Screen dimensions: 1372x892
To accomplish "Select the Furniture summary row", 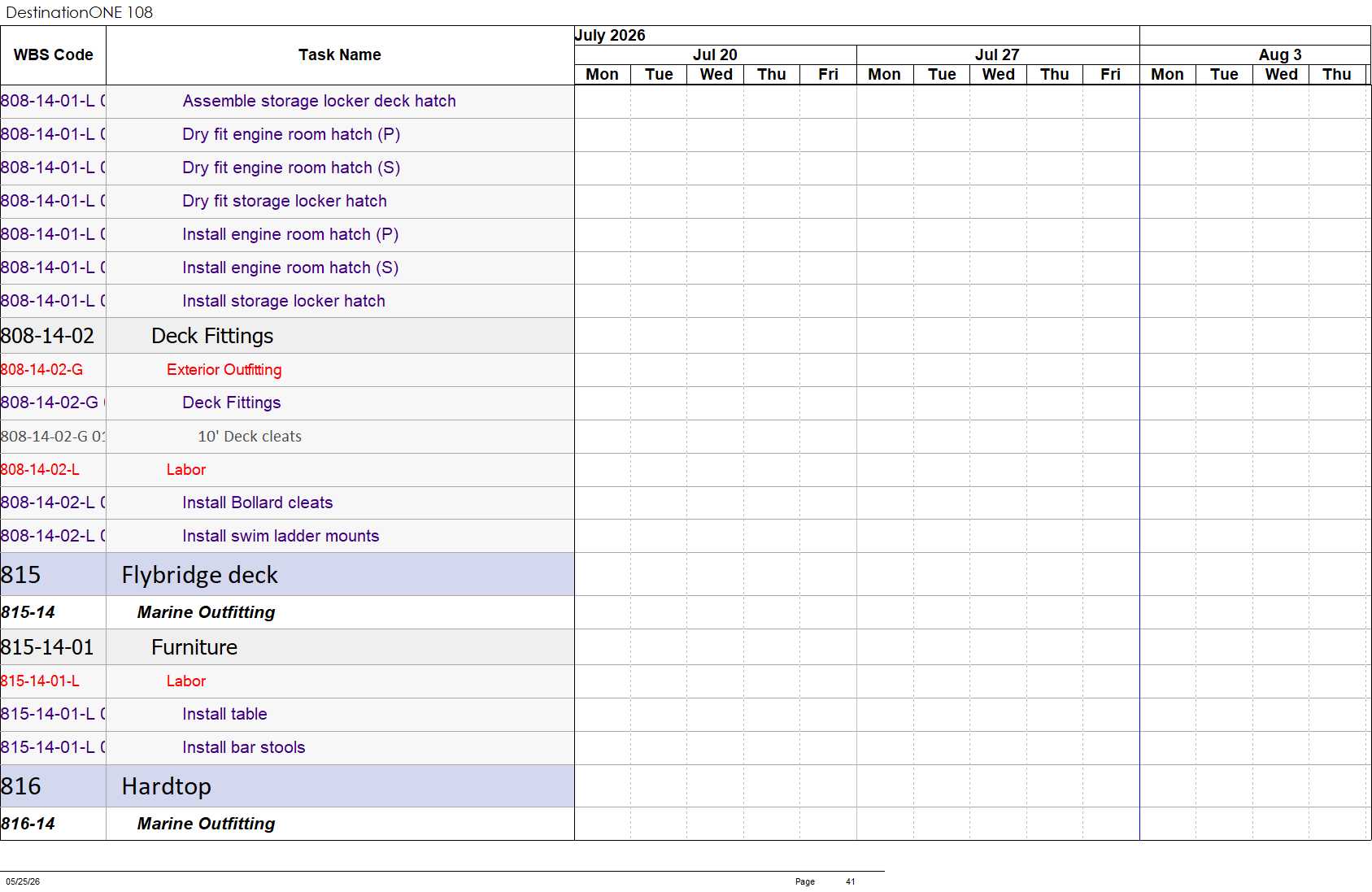I will pyautogui.click(x=287, y=647).
